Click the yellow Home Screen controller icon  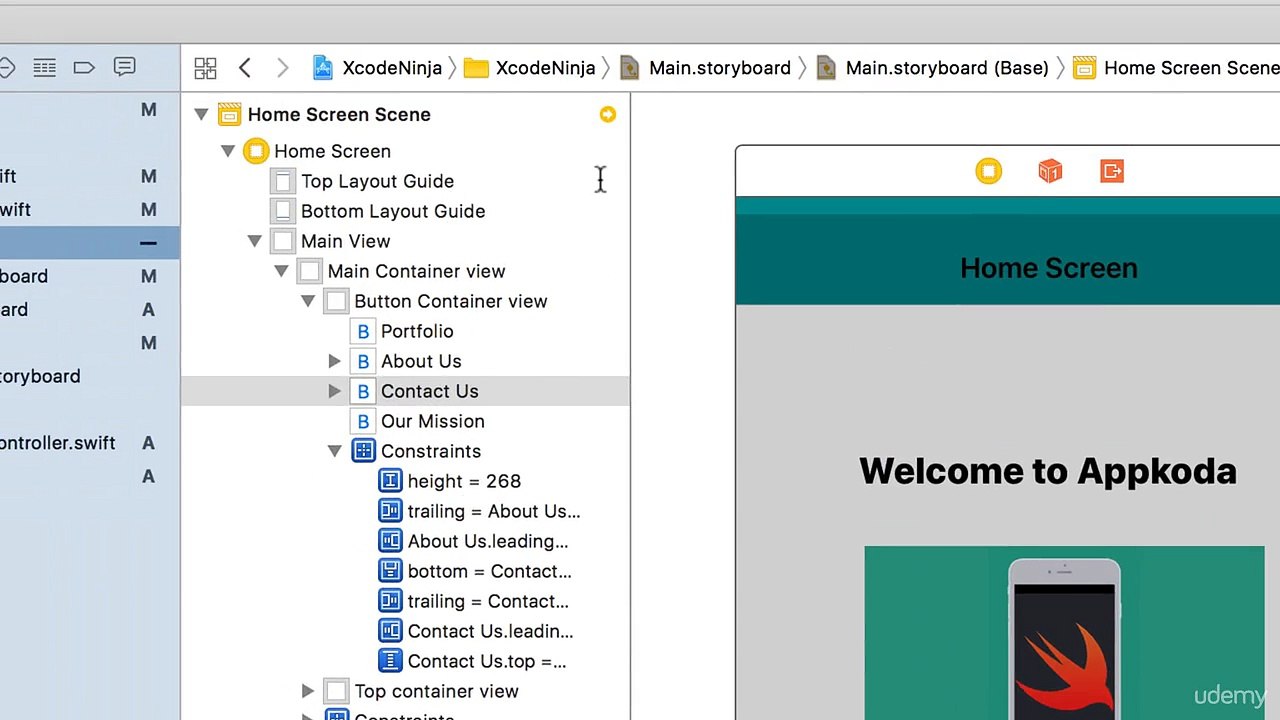pyautogui.click(x=256, y=151)
